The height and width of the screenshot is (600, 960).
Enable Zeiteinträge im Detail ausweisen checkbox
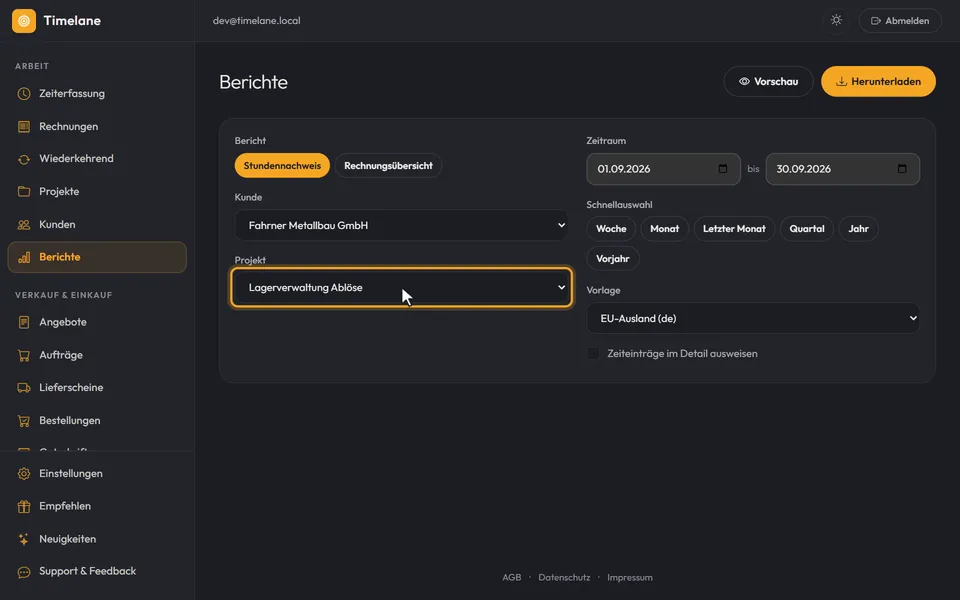[x=593, y=353]
